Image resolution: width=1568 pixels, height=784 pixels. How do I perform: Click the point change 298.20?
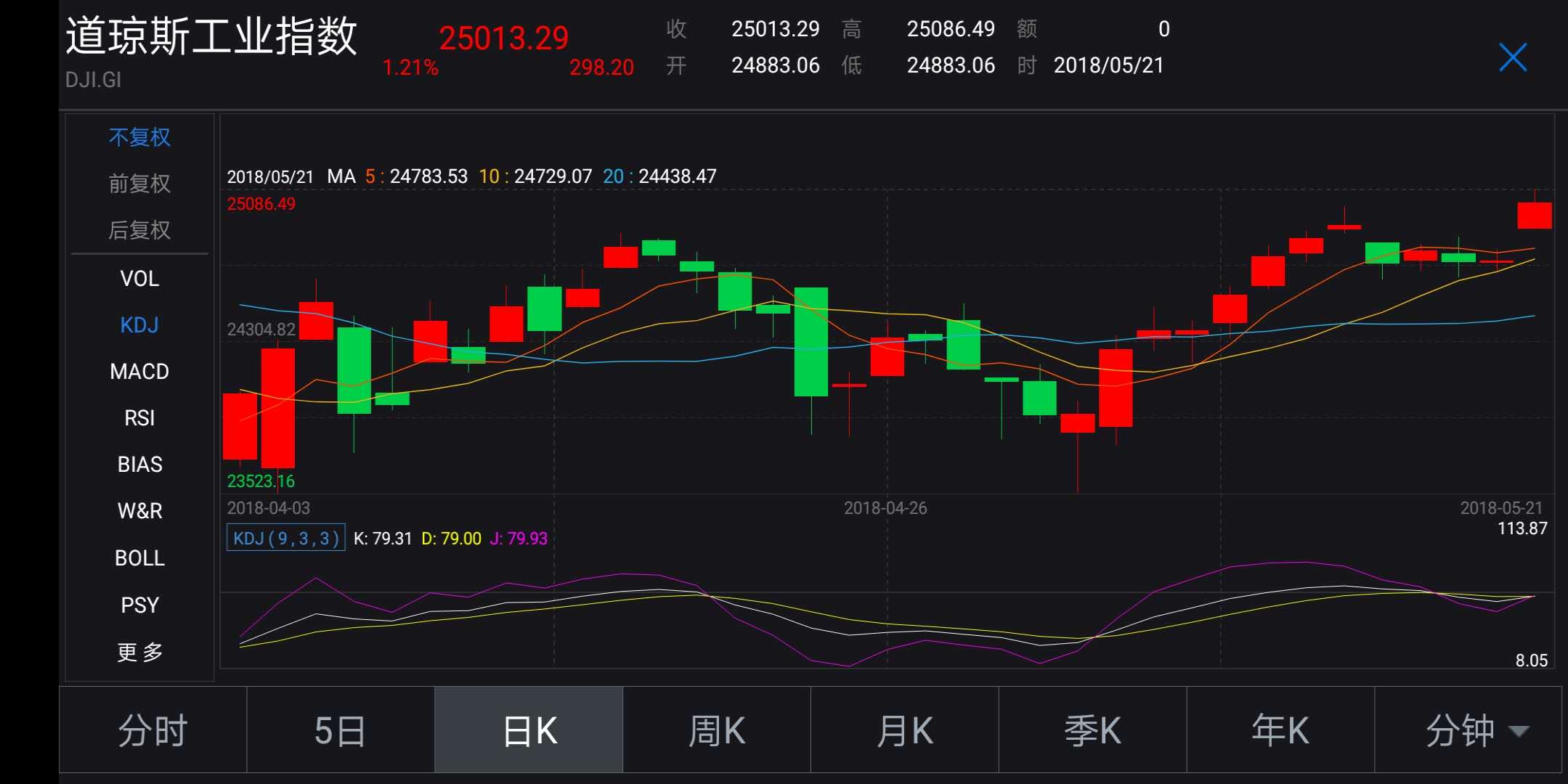(x=601, y=68)
